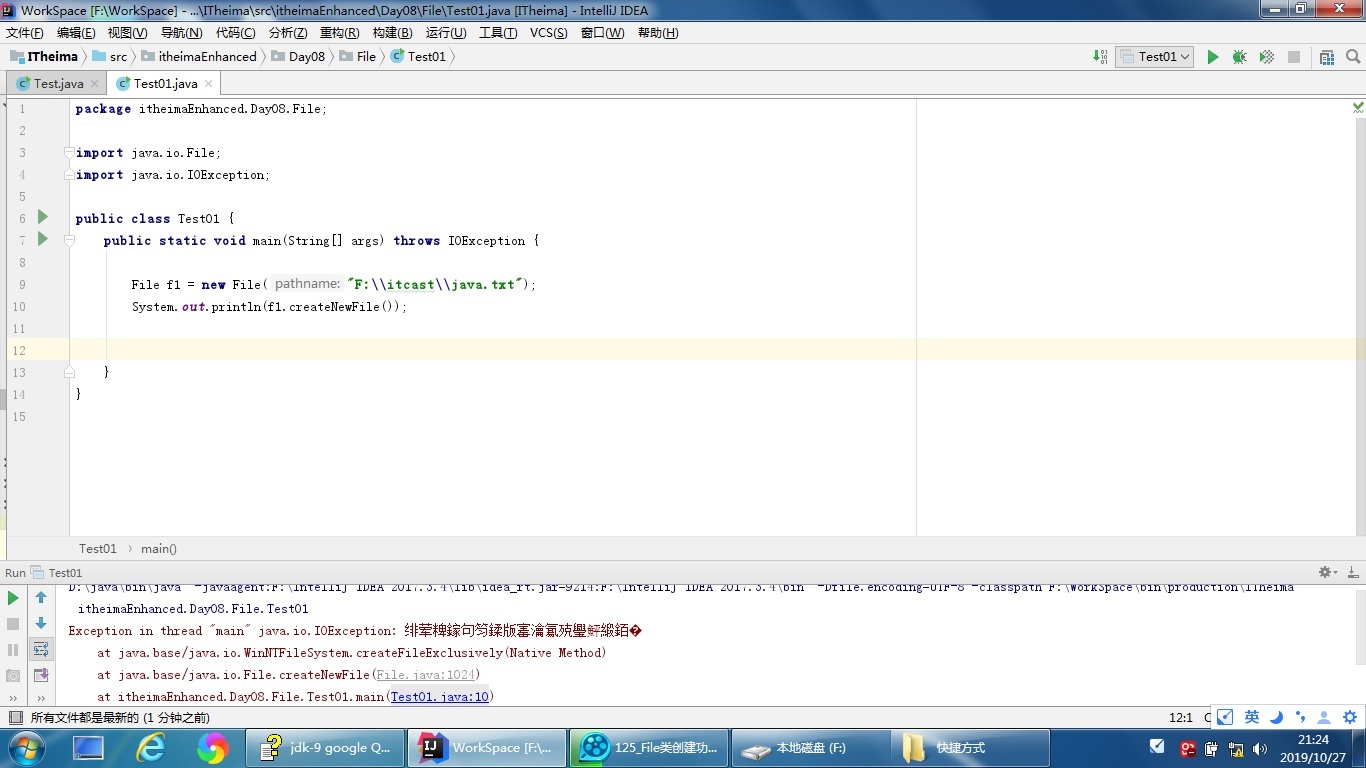Image resolution: width=1366 pixels, height=768 pixels.
Task: Open the 代码(C) menu
Action: (236, 33)
